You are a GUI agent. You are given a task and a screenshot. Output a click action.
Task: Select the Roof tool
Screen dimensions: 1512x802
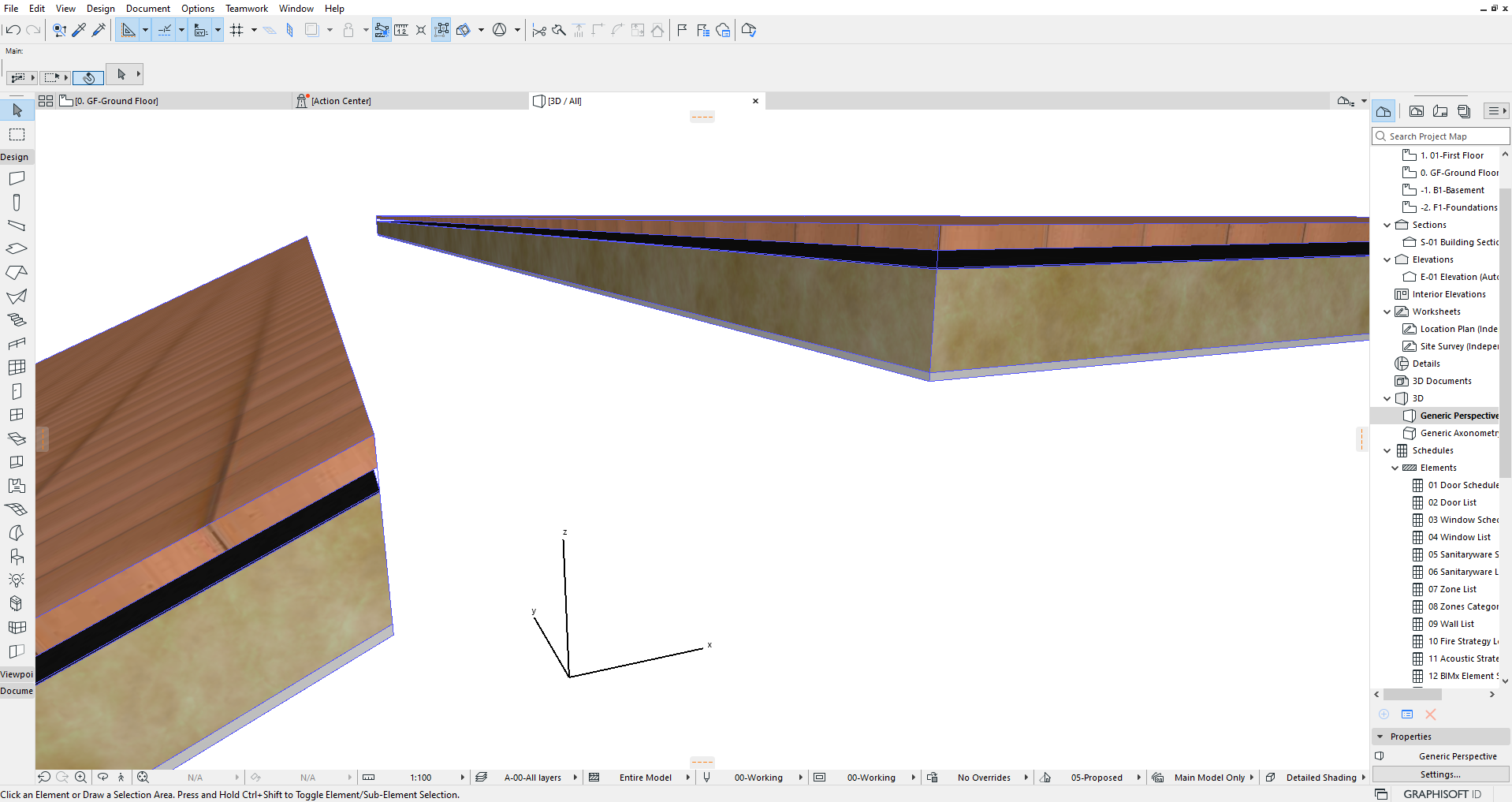pos(17,272)
